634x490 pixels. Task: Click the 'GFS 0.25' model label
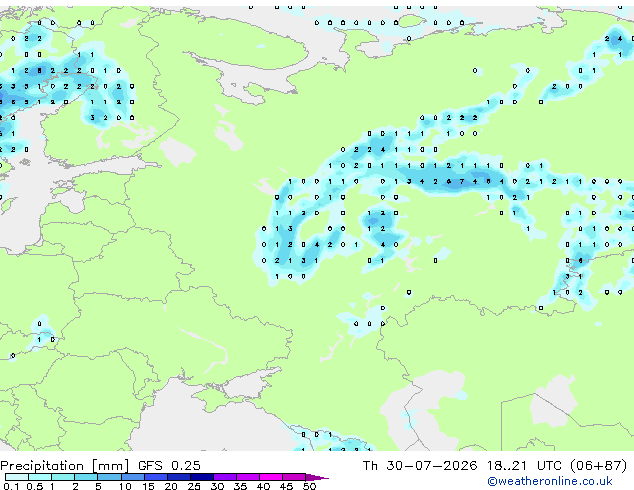pos(169,466)
